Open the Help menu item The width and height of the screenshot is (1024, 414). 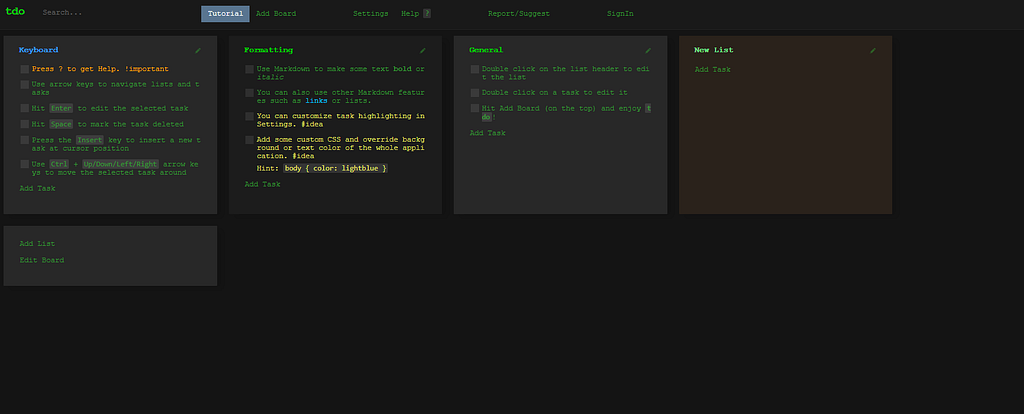pos(410,14)
